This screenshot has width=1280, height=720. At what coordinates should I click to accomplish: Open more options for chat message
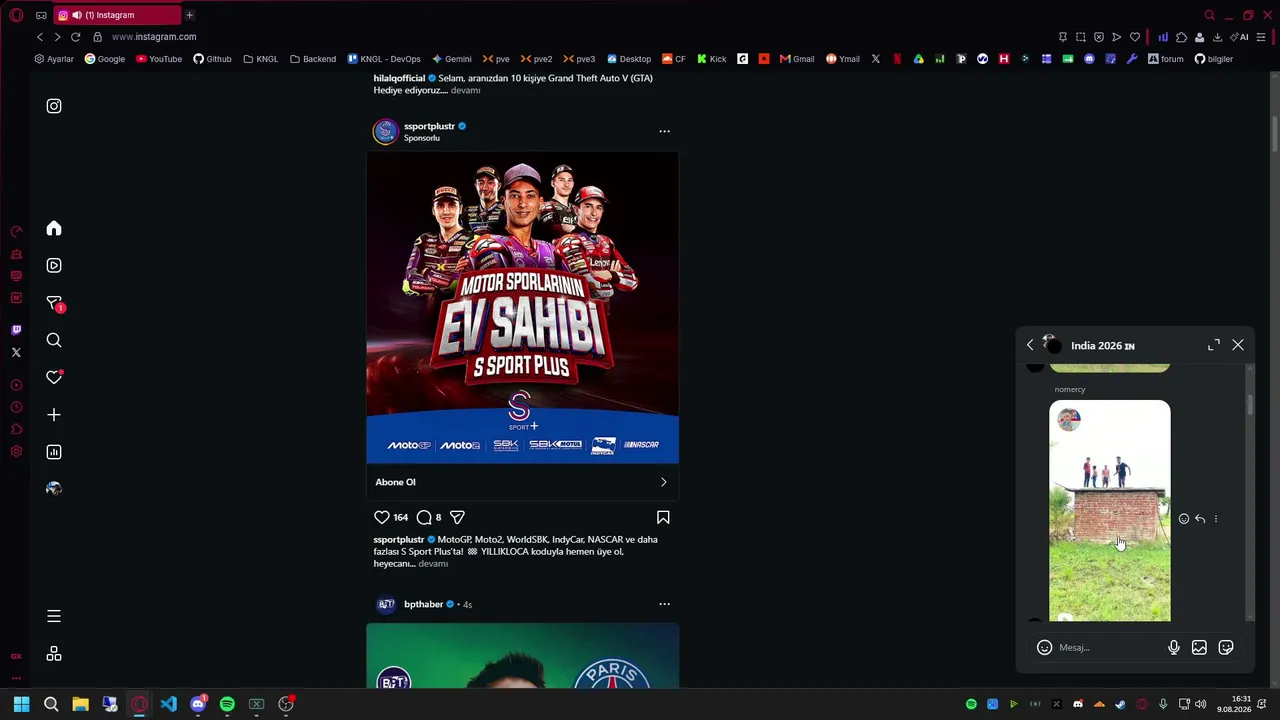(1216, 519)
